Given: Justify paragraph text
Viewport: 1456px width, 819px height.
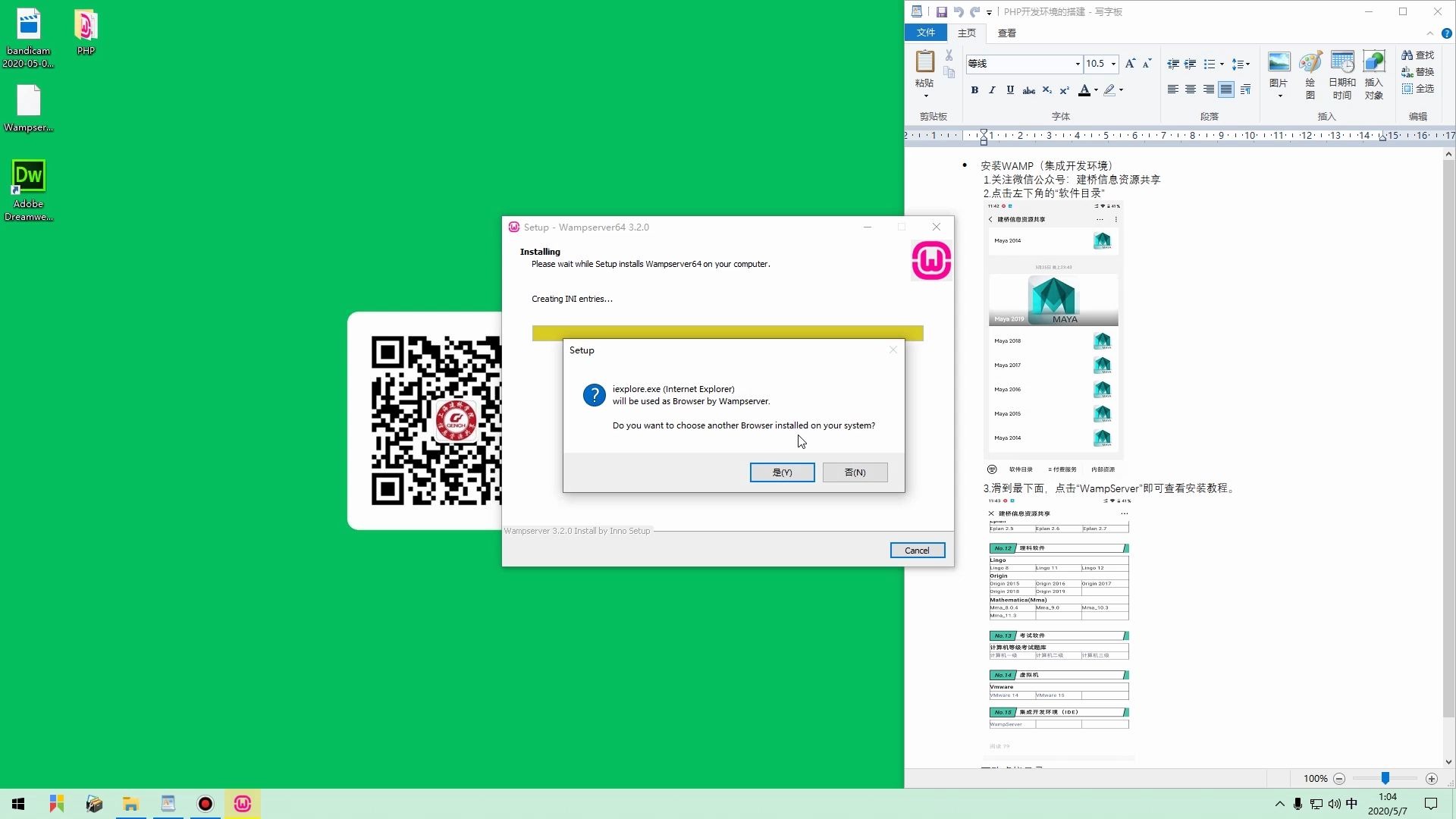Looking at the screenshot, I should pyautogui.click(x=1226, y=90).
